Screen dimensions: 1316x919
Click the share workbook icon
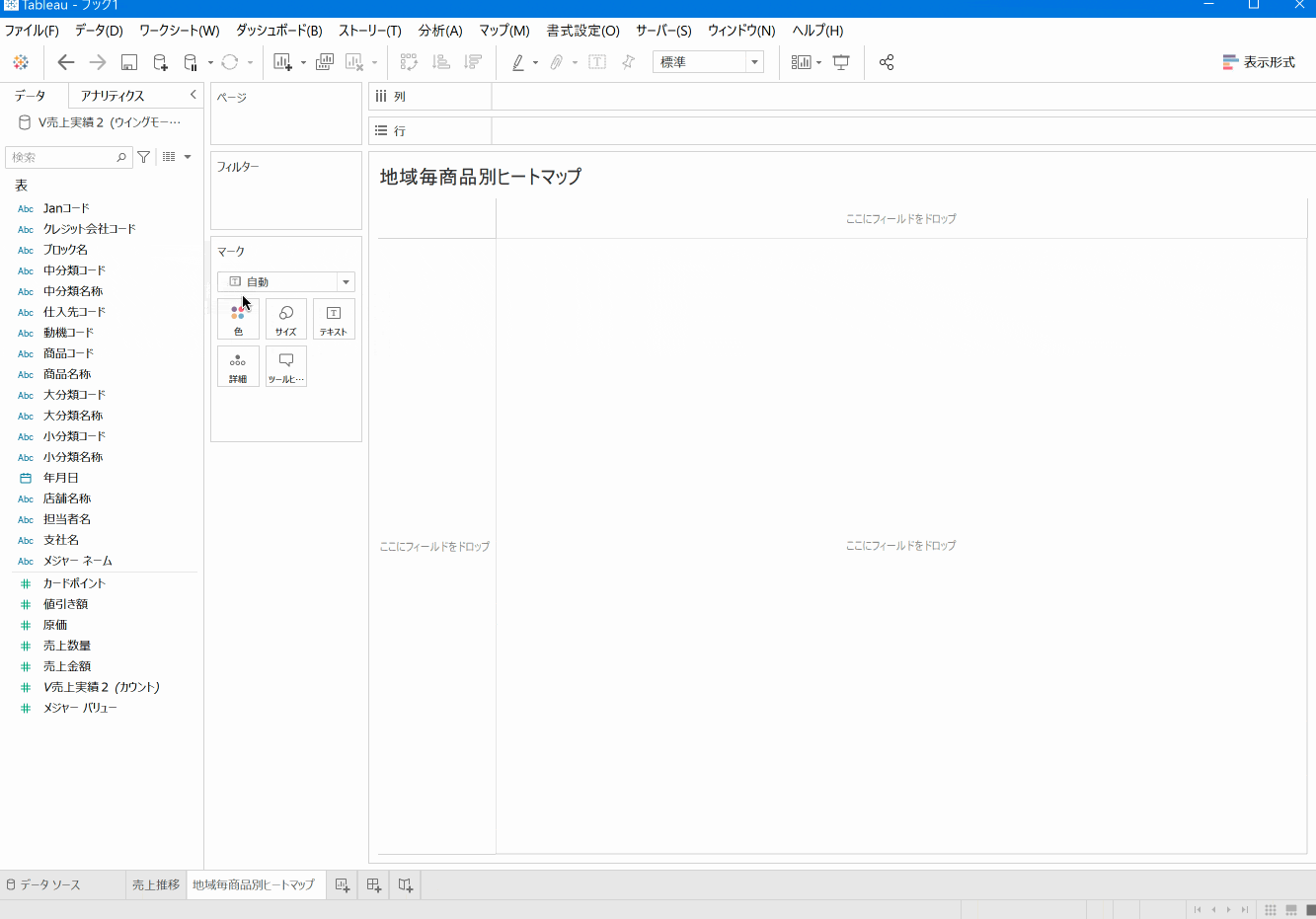click(887, 62)
